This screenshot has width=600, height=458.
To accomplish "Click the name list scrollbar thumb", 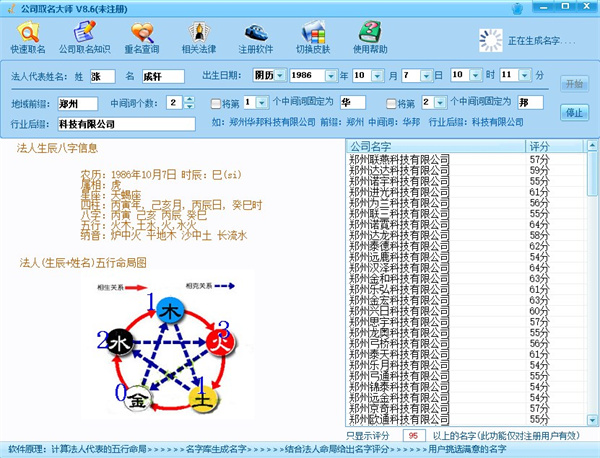I will (x=592, y=173).
